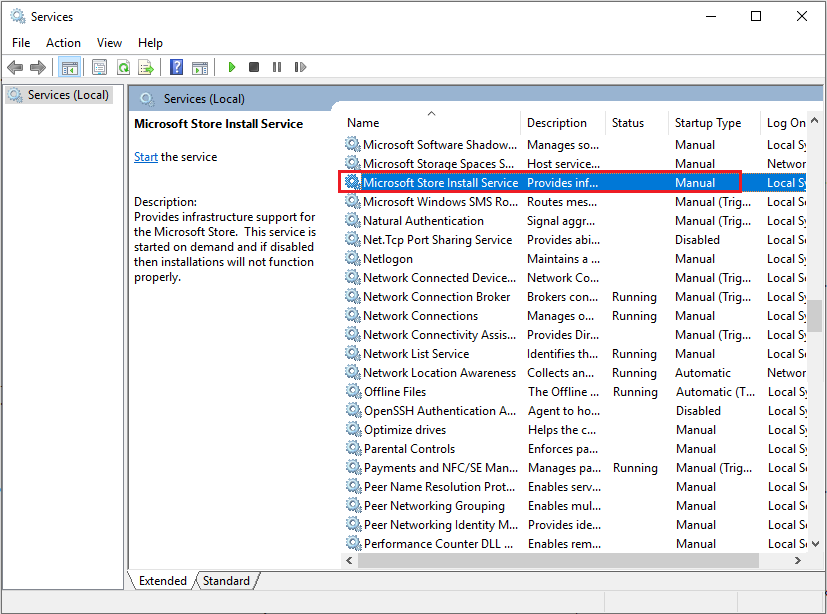827x614 pixels.
Task: Open the Help menu
Action: pos(150,43)
